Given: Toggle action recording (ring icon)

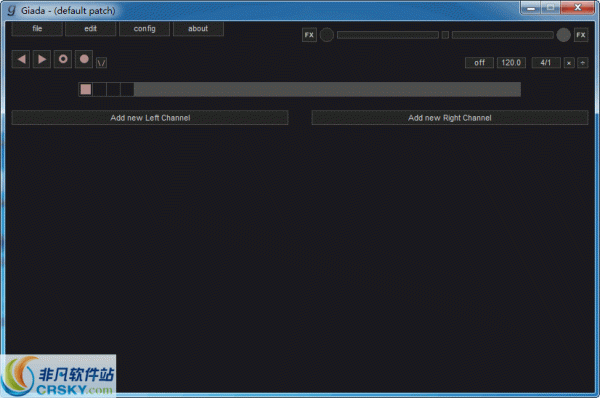Looking at the screenshot, I should point(63,59).
